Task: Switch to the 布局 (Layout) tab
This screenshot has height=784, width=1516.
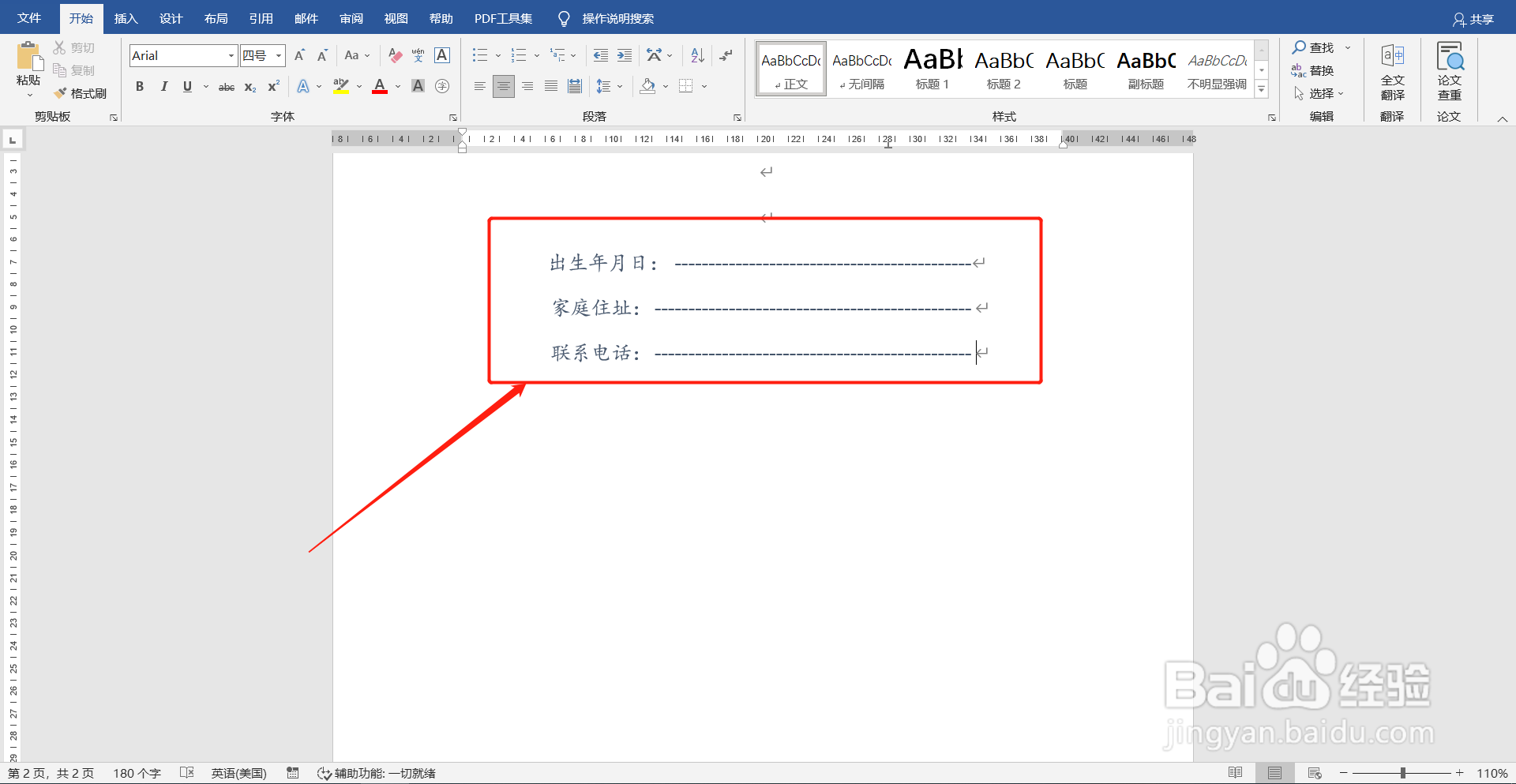Action: 216,18
